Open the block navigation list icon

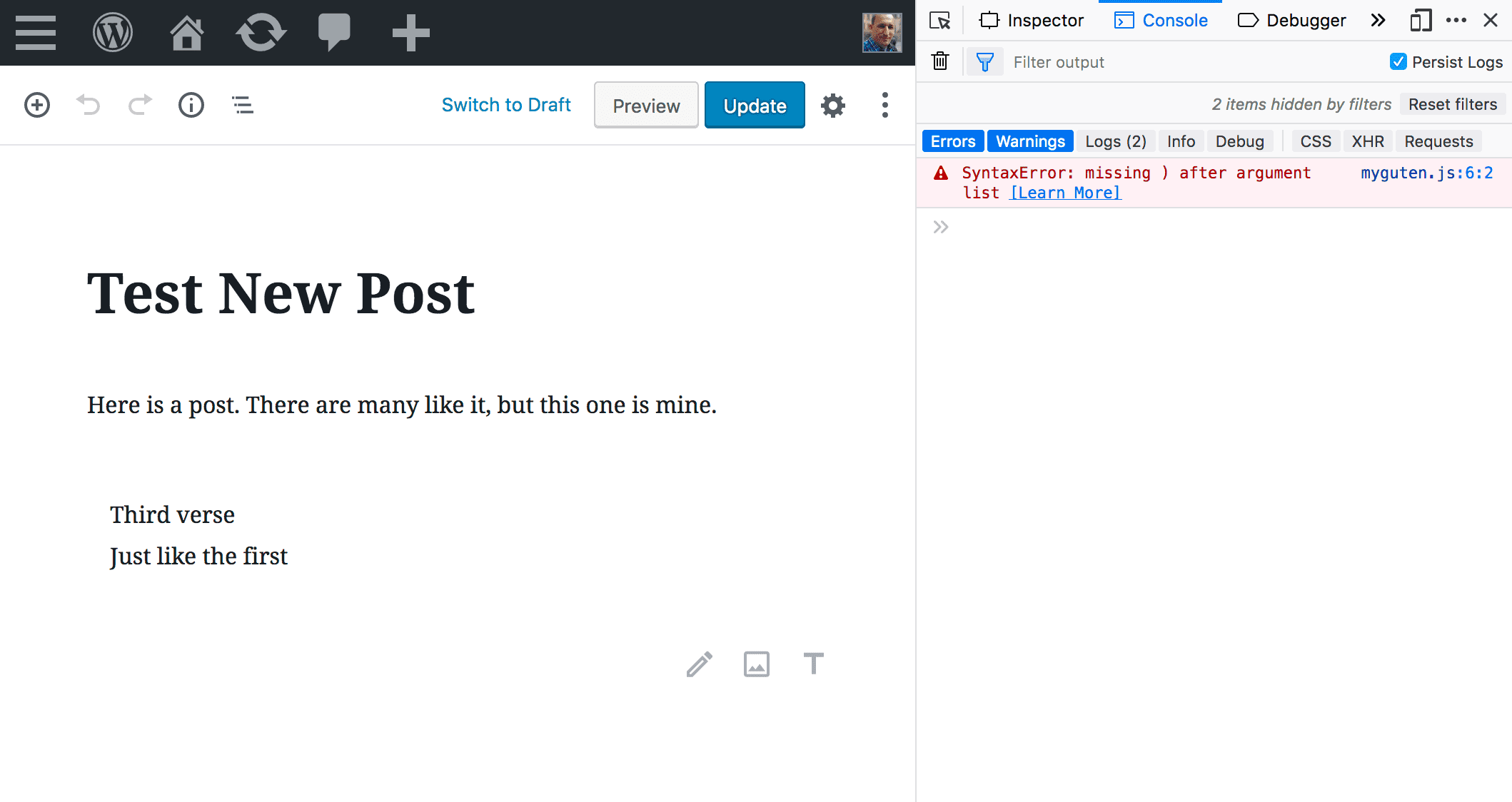(x=243, y=105)
